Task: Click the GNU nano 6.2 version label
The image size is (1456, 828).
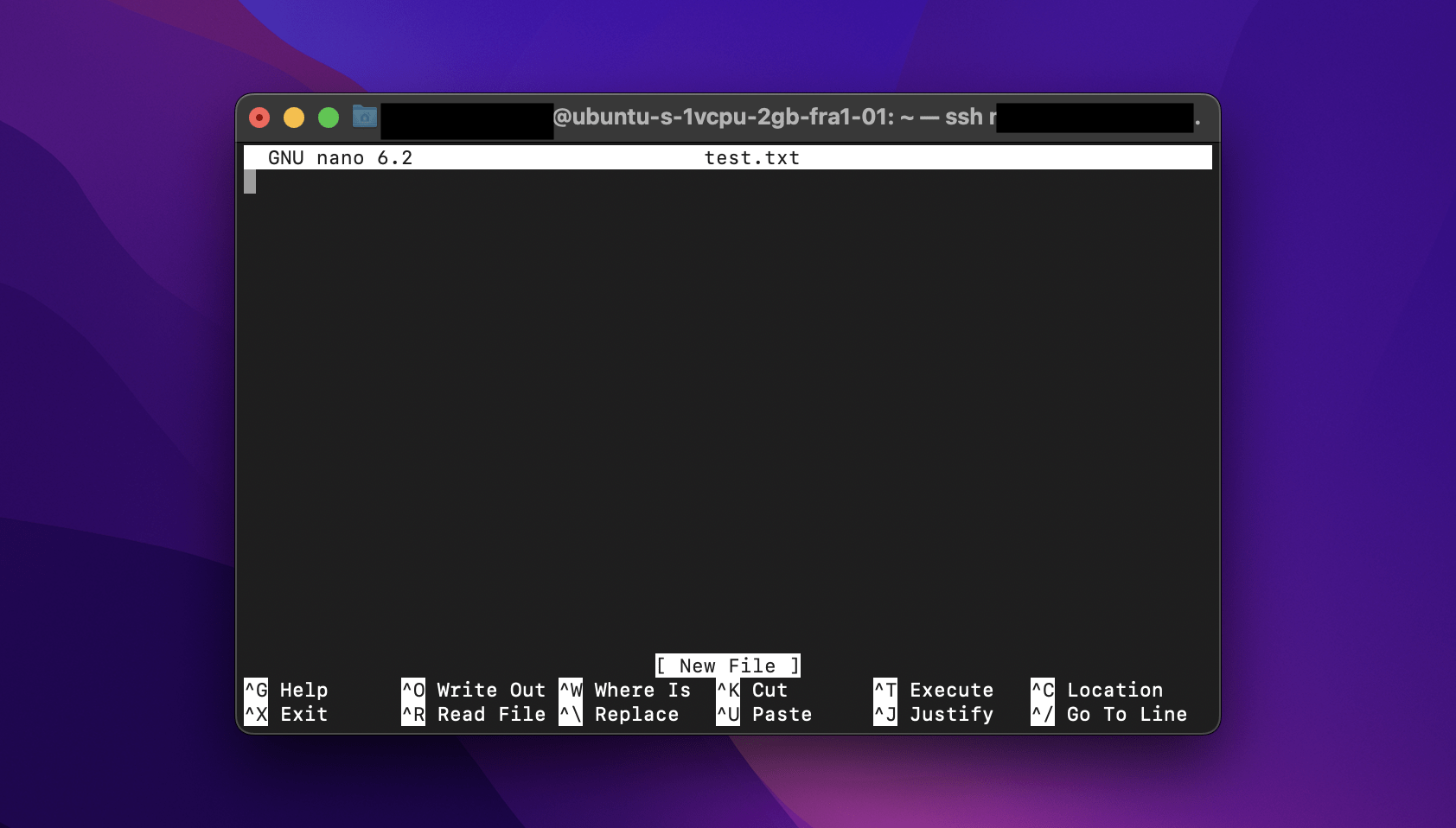Action: click(x=341, y=157)
